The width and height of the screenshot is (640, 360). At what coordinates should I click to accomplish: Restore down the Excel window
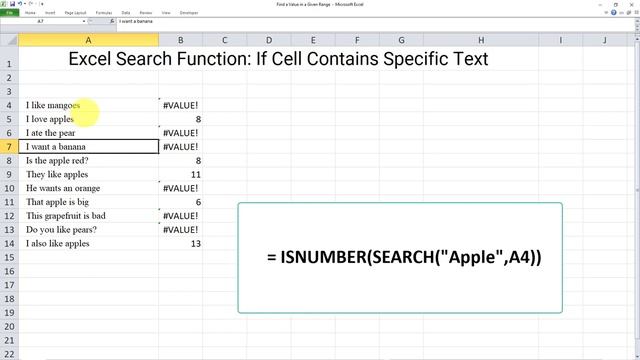[616, 4]
